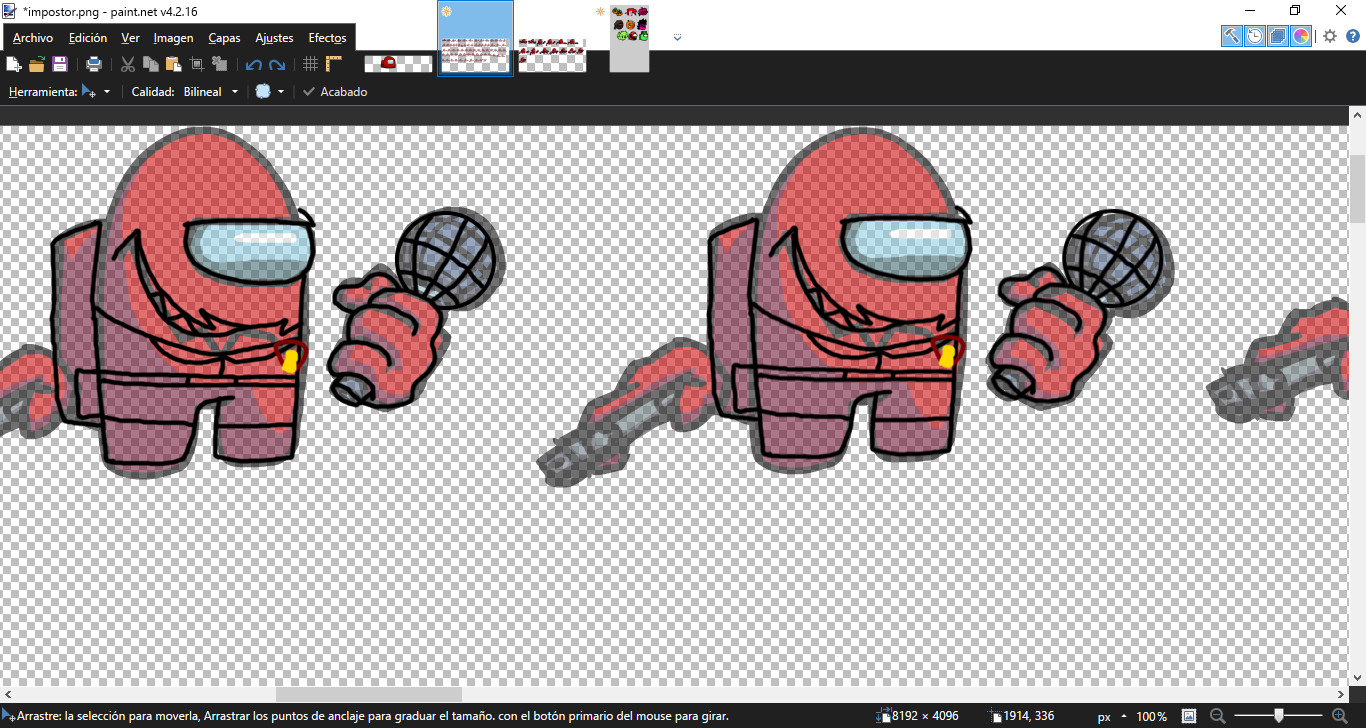This screenshot has height=728, width=1366.
Task: Open a file with the folder icon
Action: click(x=37, y=64)
